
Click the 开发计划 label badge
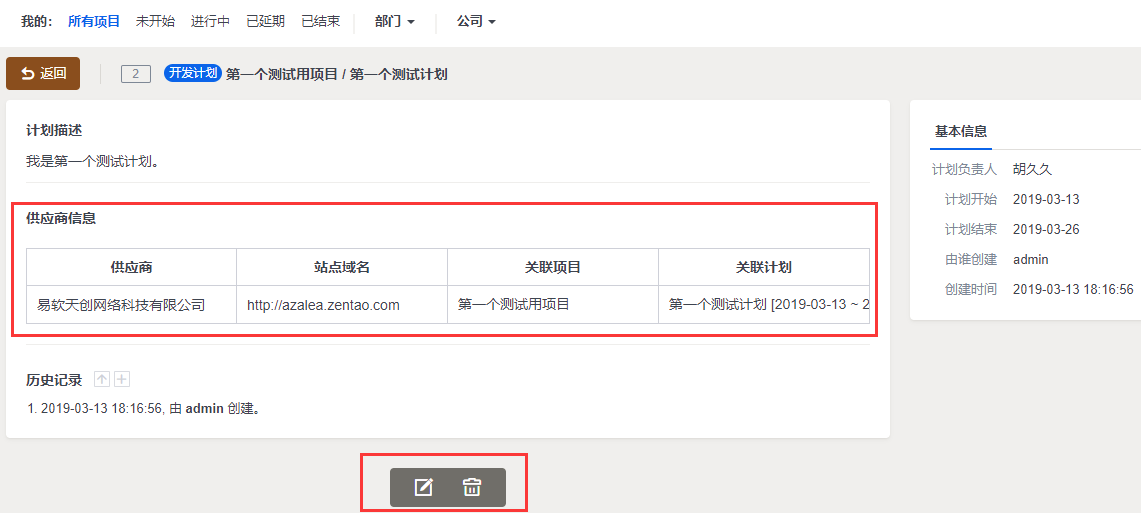(x=192, y=73)
